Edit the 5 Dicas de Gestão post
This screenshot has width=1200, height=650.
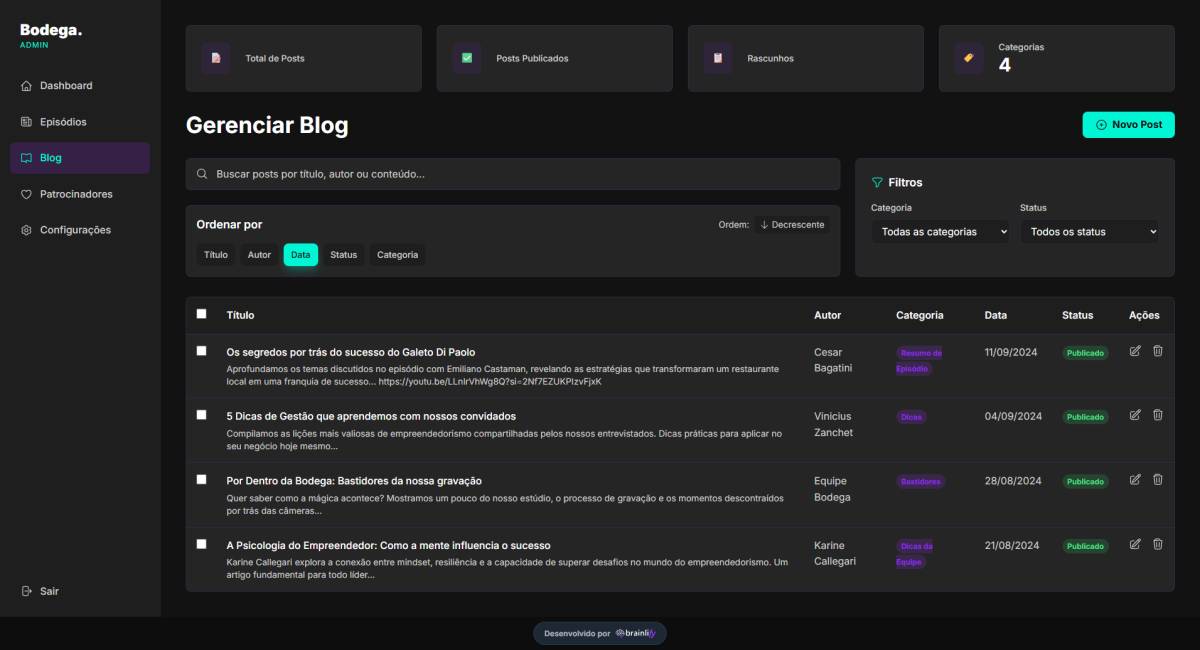pyautogui.click(x=1135, y=415)
